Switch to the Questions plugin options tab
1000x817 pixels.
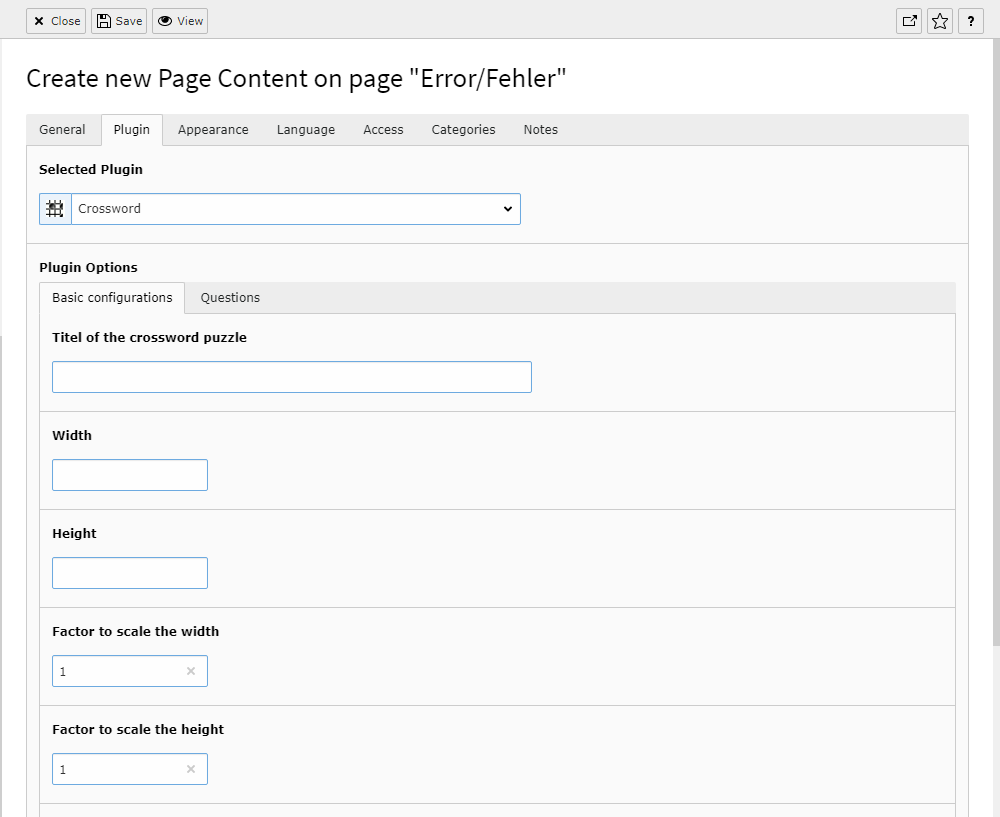[230, 298]
